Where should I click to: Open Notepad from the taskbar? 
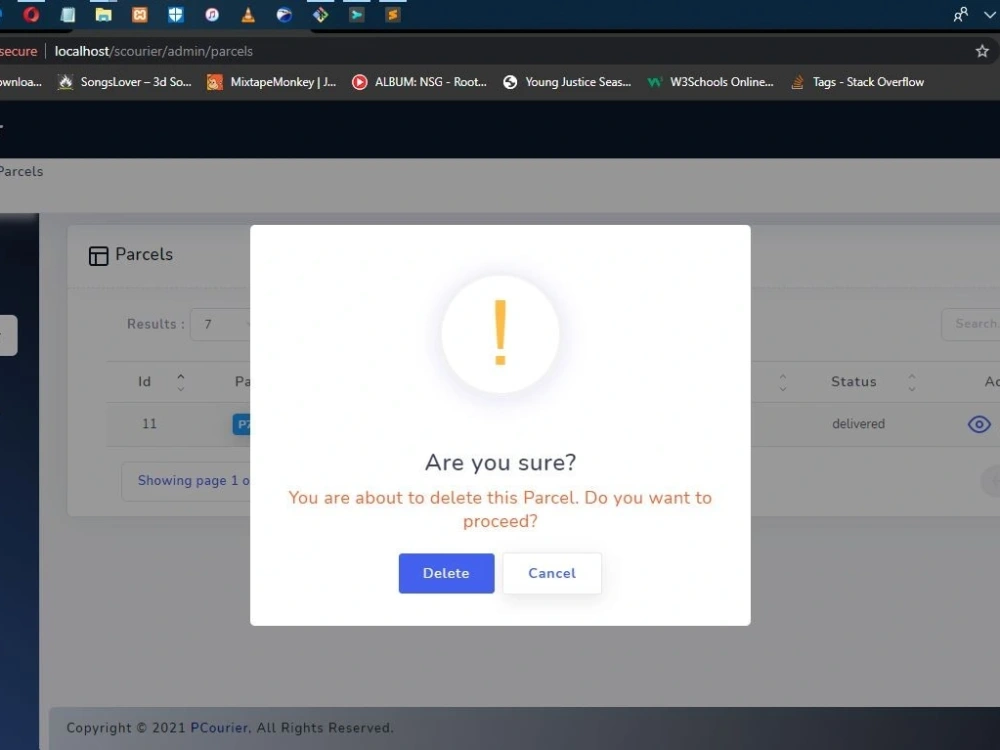tap(68, 14)
